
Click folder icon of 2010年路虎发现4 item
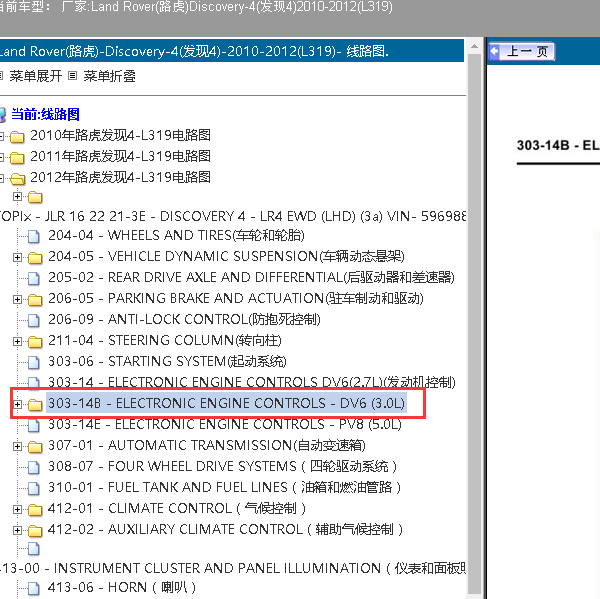[x=17, y=136]
